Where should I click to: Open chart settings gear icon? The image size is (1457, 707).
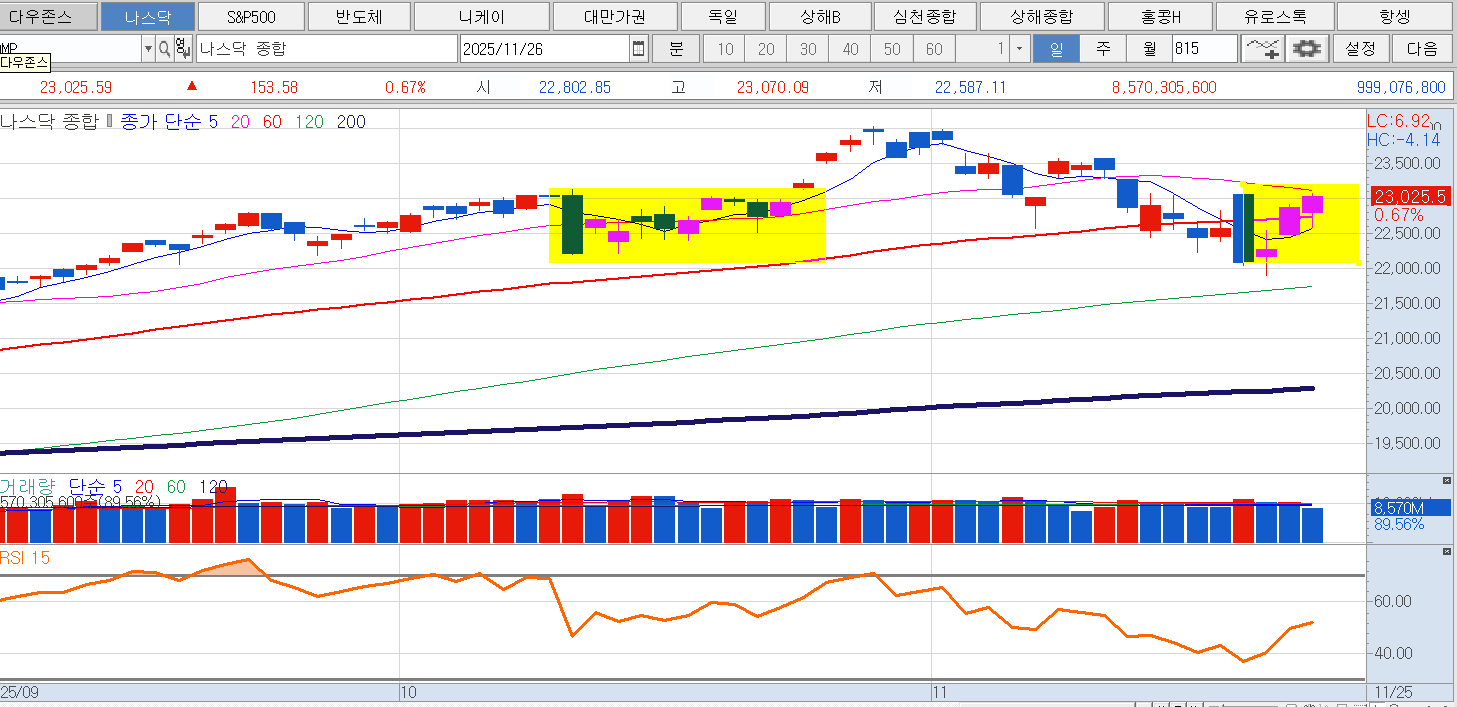pos(1306,48)
